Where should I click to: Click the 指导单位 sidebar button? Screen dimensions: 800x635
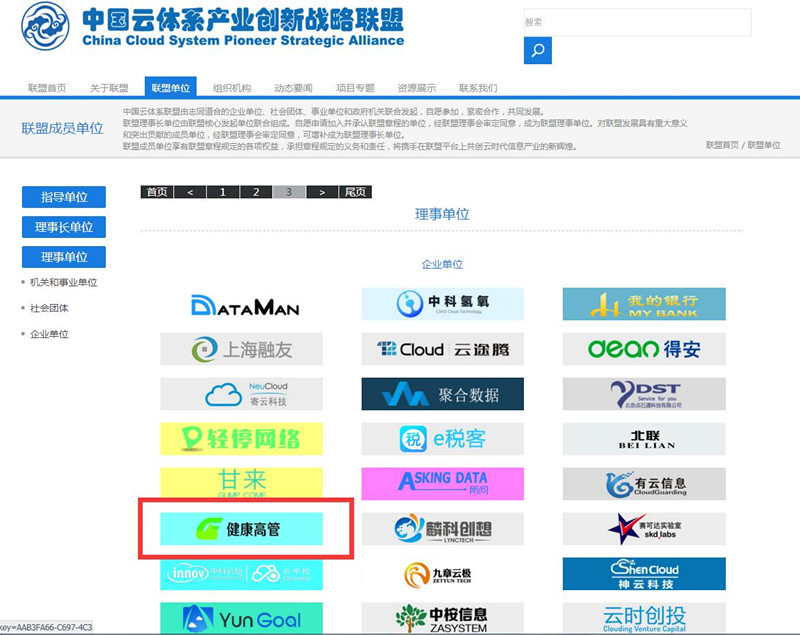[x=64, y=197]
